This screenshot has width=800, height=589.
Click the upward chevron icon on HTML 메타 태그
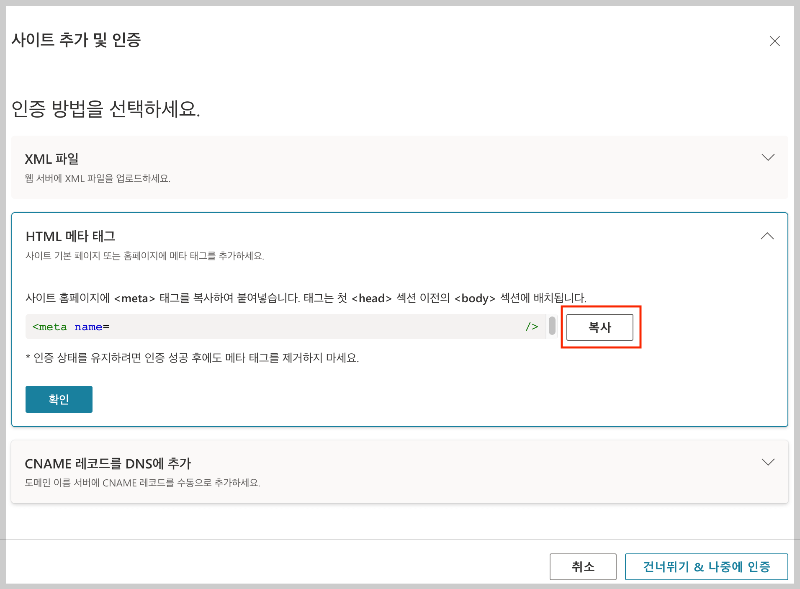tap(767, 236)
